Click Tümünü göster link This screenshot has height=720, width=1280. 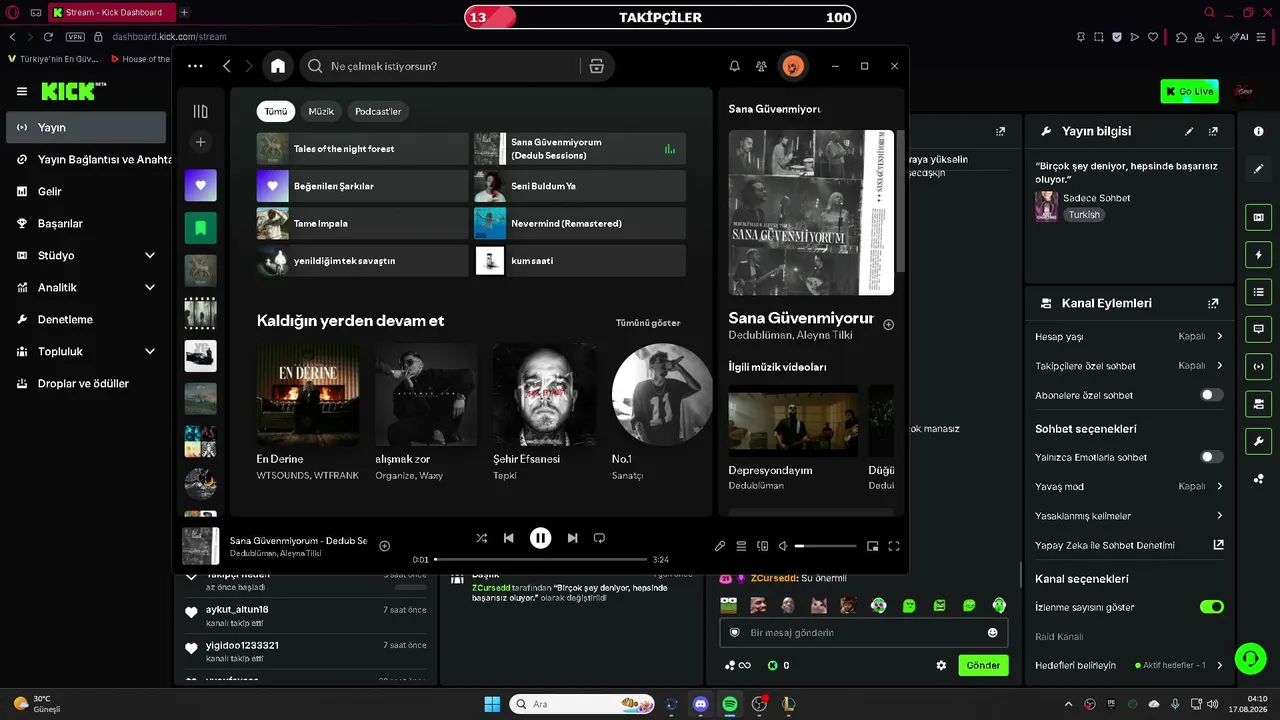click(x=648, y=323)
